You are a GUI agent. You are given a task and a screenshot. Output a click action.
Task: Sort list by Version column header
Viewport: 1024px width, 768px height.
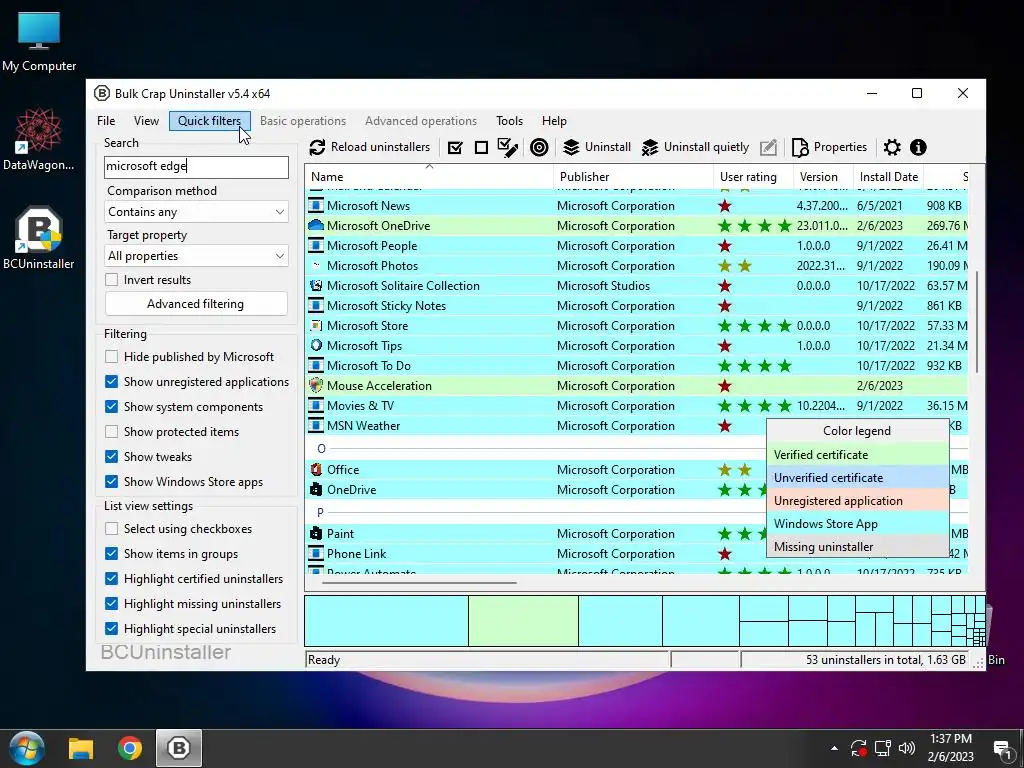824,176
